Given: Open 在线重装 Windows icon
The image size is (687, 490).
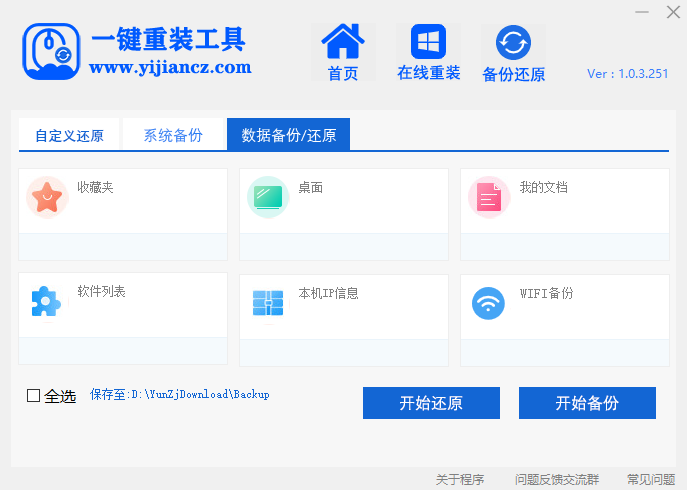Looking at the screenshot, I should (x=428, y=42).
